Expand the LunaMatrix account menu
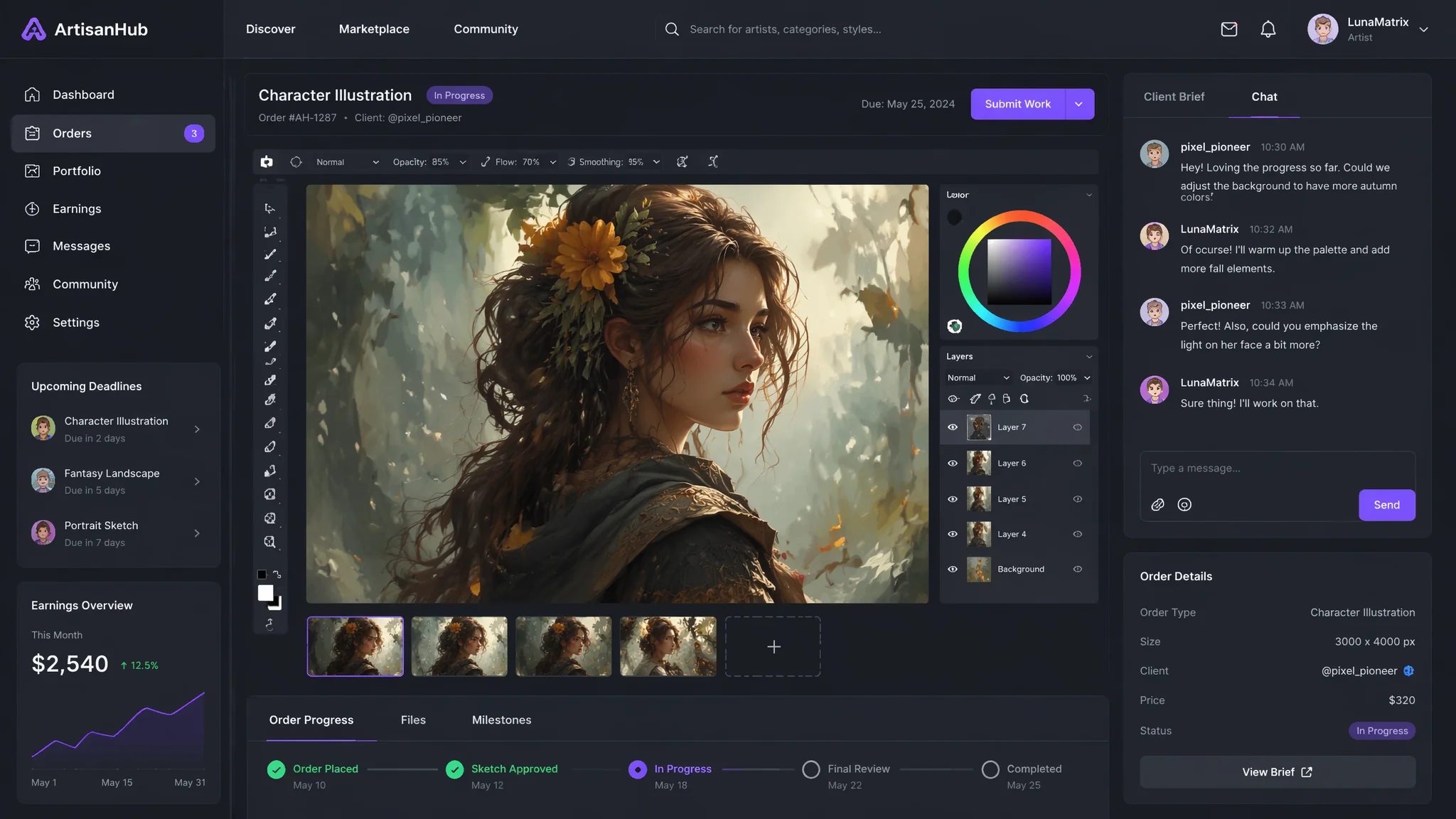The image size is (1456, 819). click(1423, 30)
